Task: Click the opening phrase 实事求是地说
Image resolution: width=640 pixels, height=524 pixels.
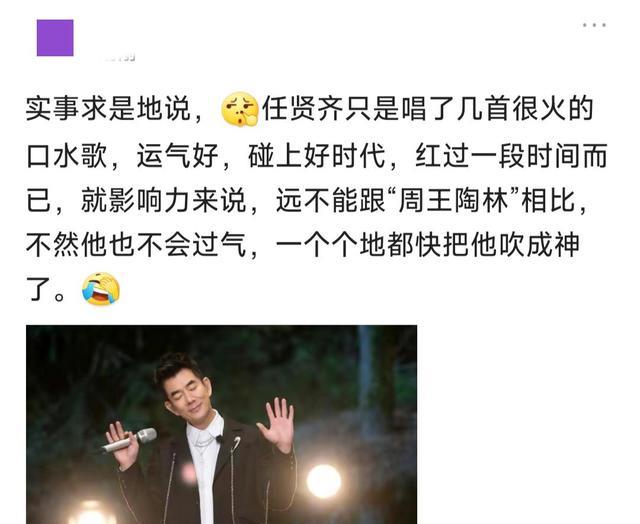Action: pos(108,109)
